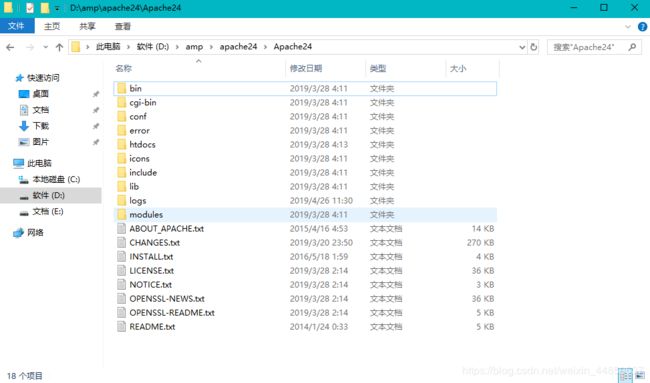The width and height of the screenshot is (650, 383).
Task: Expand the ribbon with the chevron
Action: click(x=628, y=27)
